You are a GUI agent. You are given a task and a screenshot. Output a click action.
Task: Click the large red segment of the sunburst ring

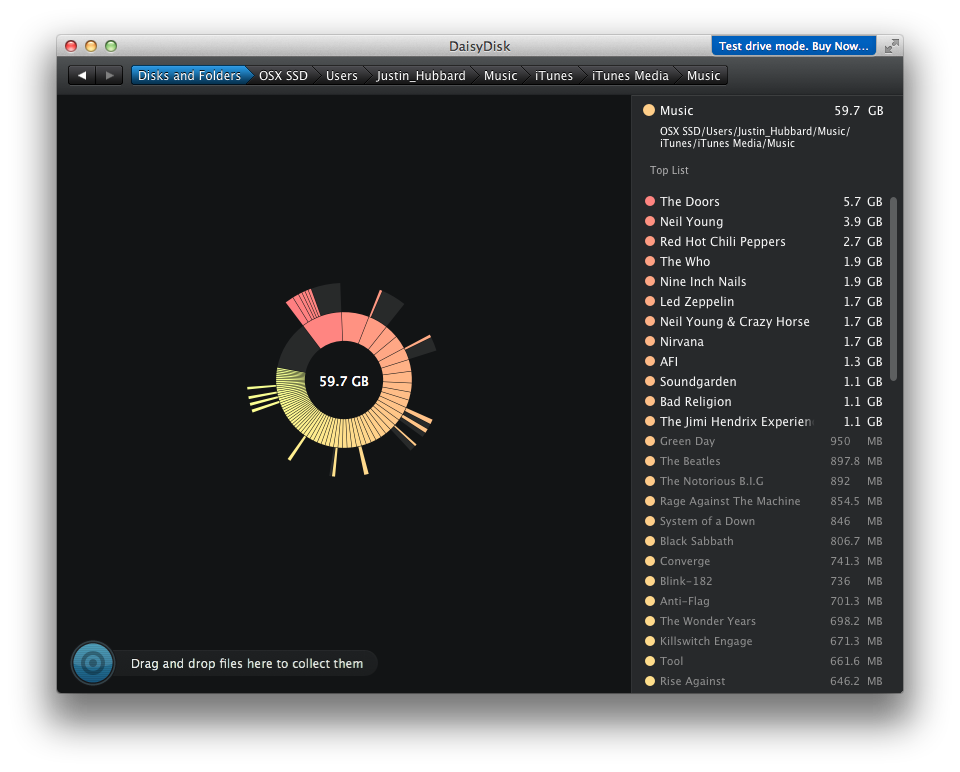324,330
